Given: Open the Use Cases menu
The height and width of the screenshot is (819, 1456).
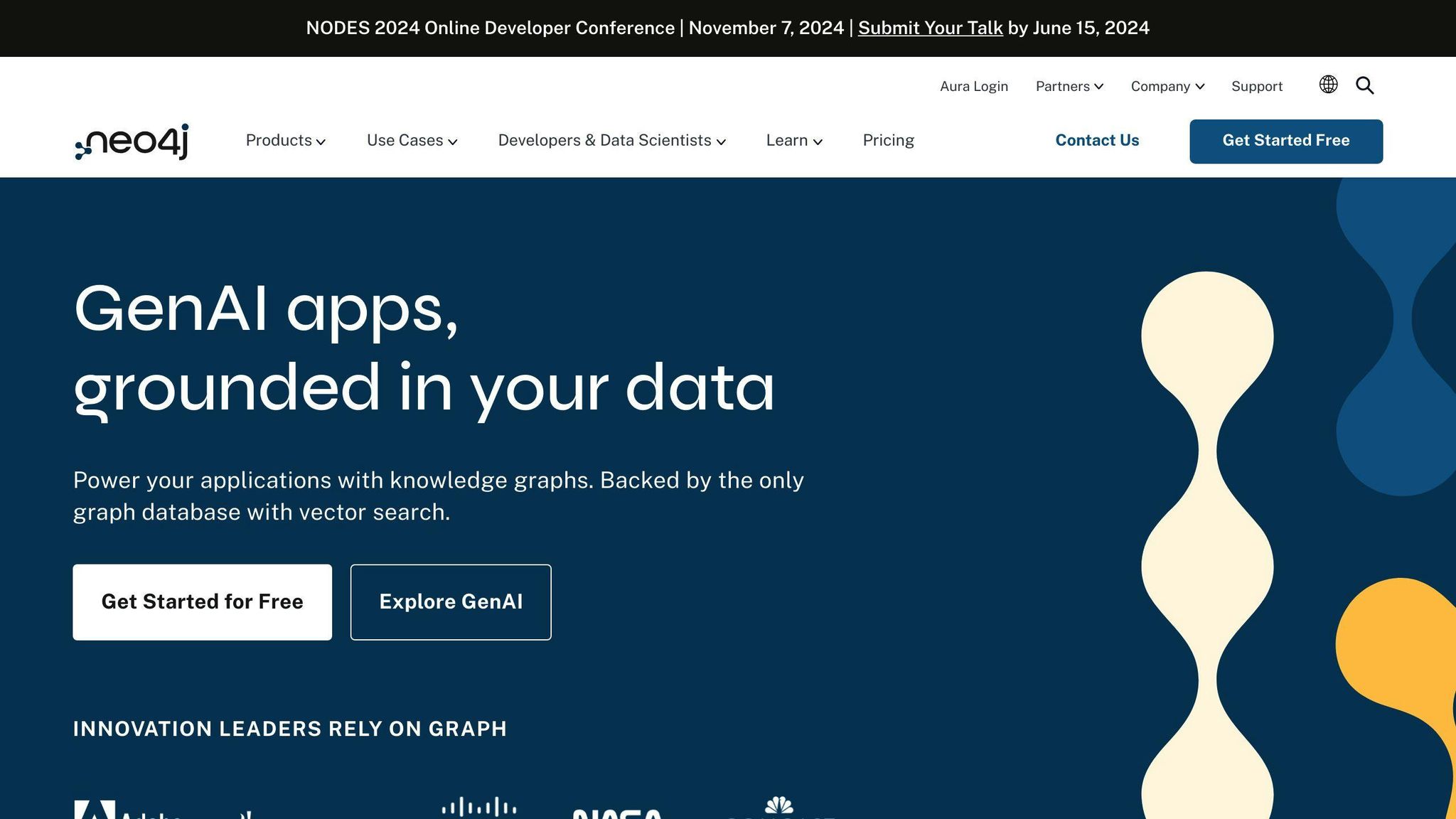Looking at the screenshot, I should click(411, 140).
